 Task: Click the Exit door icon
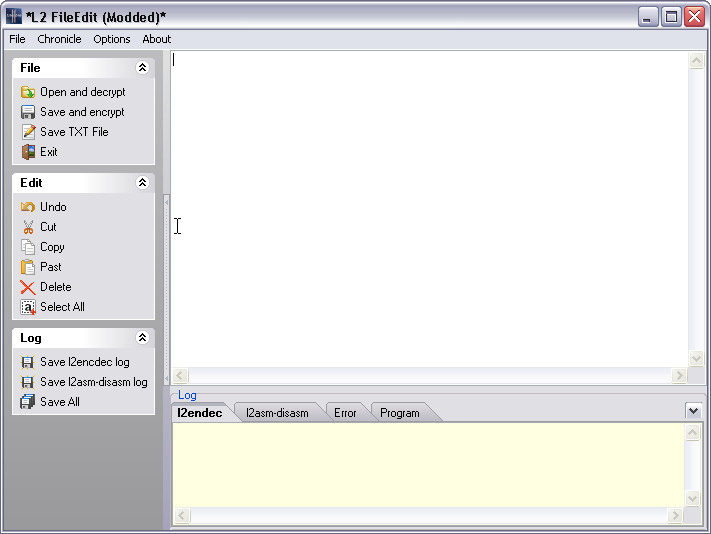tap(28, 152)
